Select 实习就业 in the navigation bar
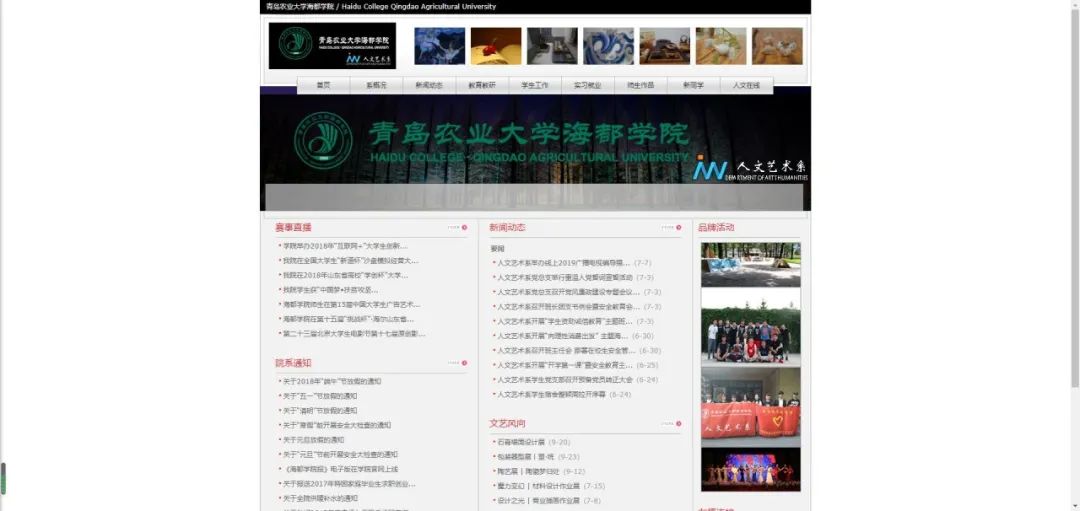This screenshot has width=1080, height=511. point(587,86)
